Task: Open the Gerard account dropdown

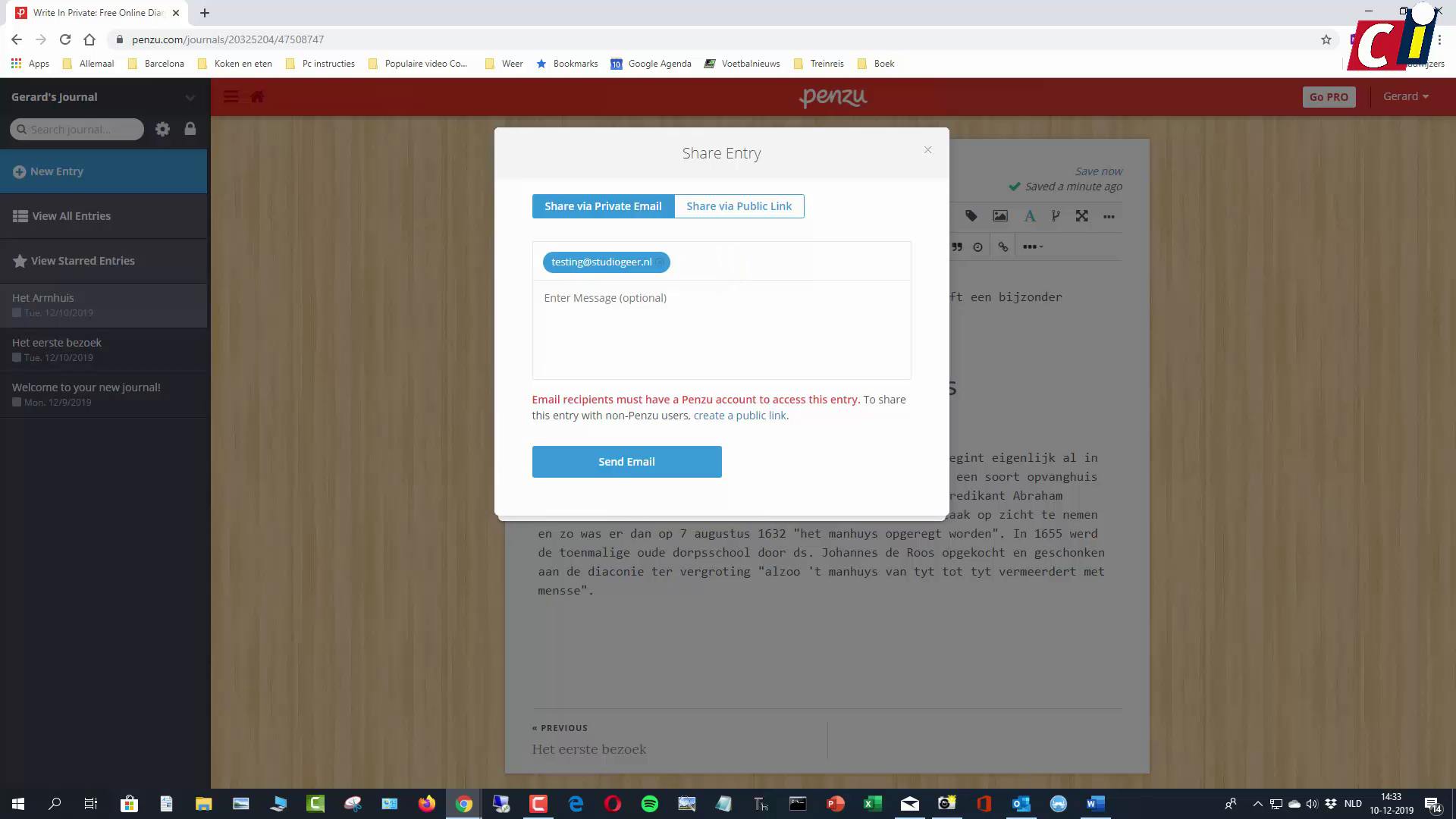Action: click(x=1405, y=96)
